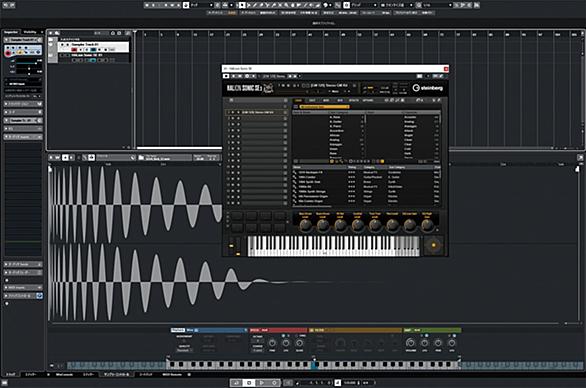This screenshot has width=586, height=388.
Task: Expand the first collapsed Inspector section
Action: coord(23,104)
